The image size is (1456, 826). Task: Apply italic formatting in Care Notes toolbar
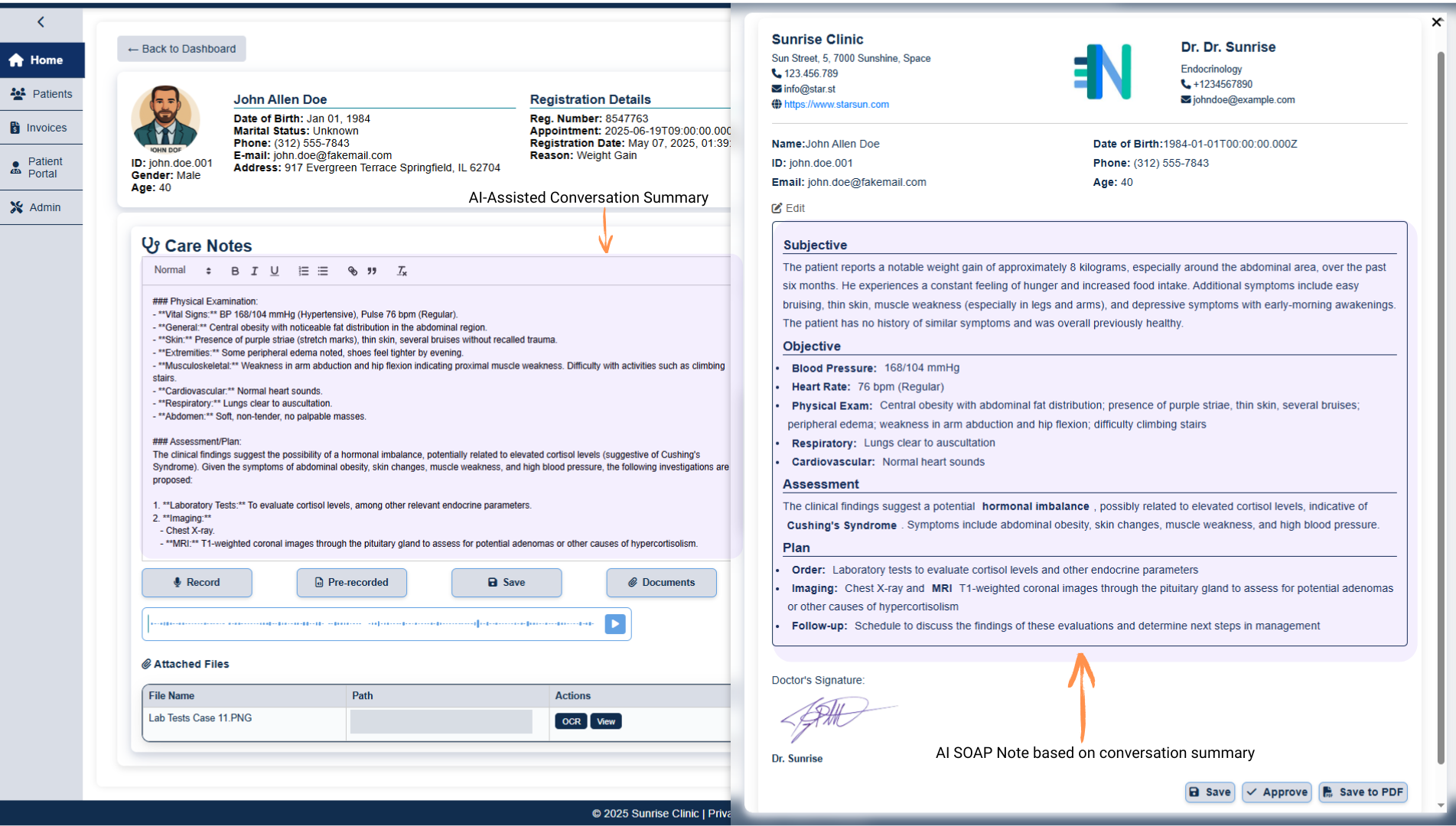click(255, 271)
